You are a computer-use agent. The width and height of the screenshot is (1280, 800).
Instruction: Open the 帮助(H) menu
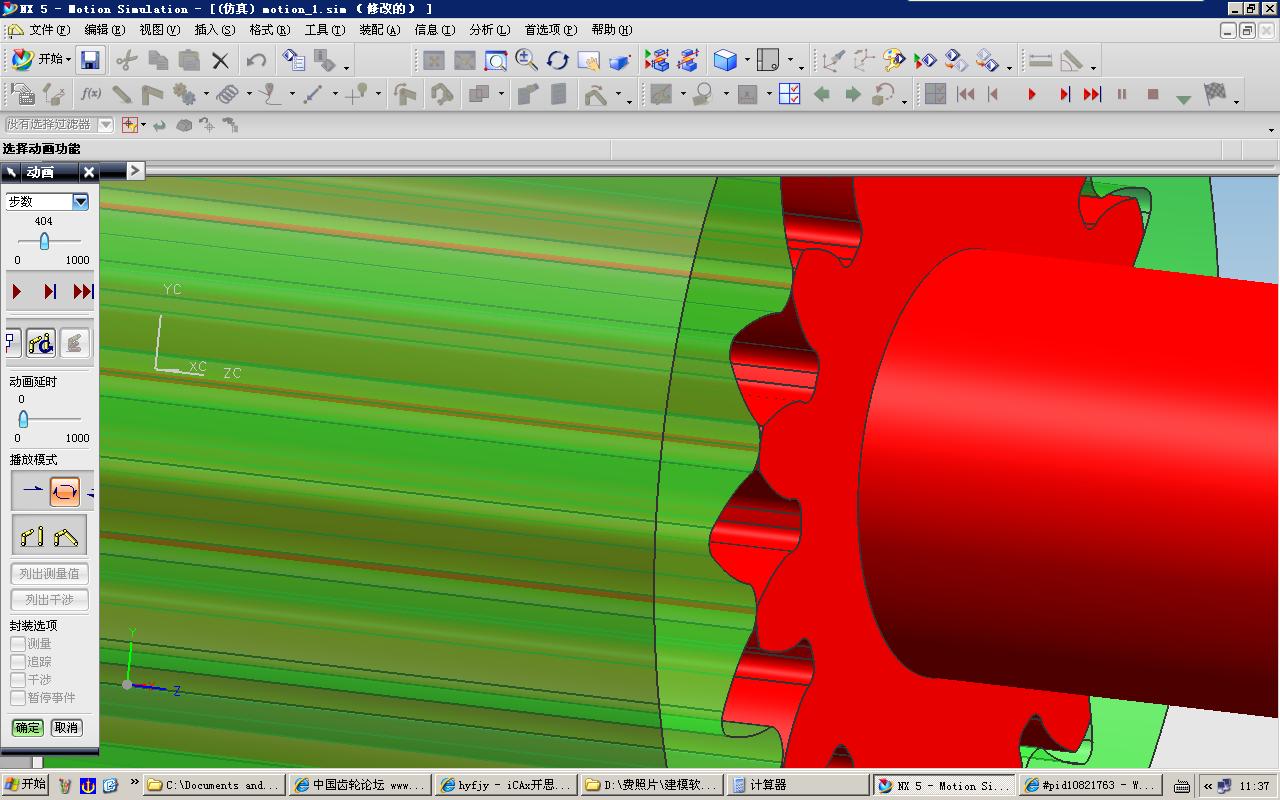pos(612,30)
